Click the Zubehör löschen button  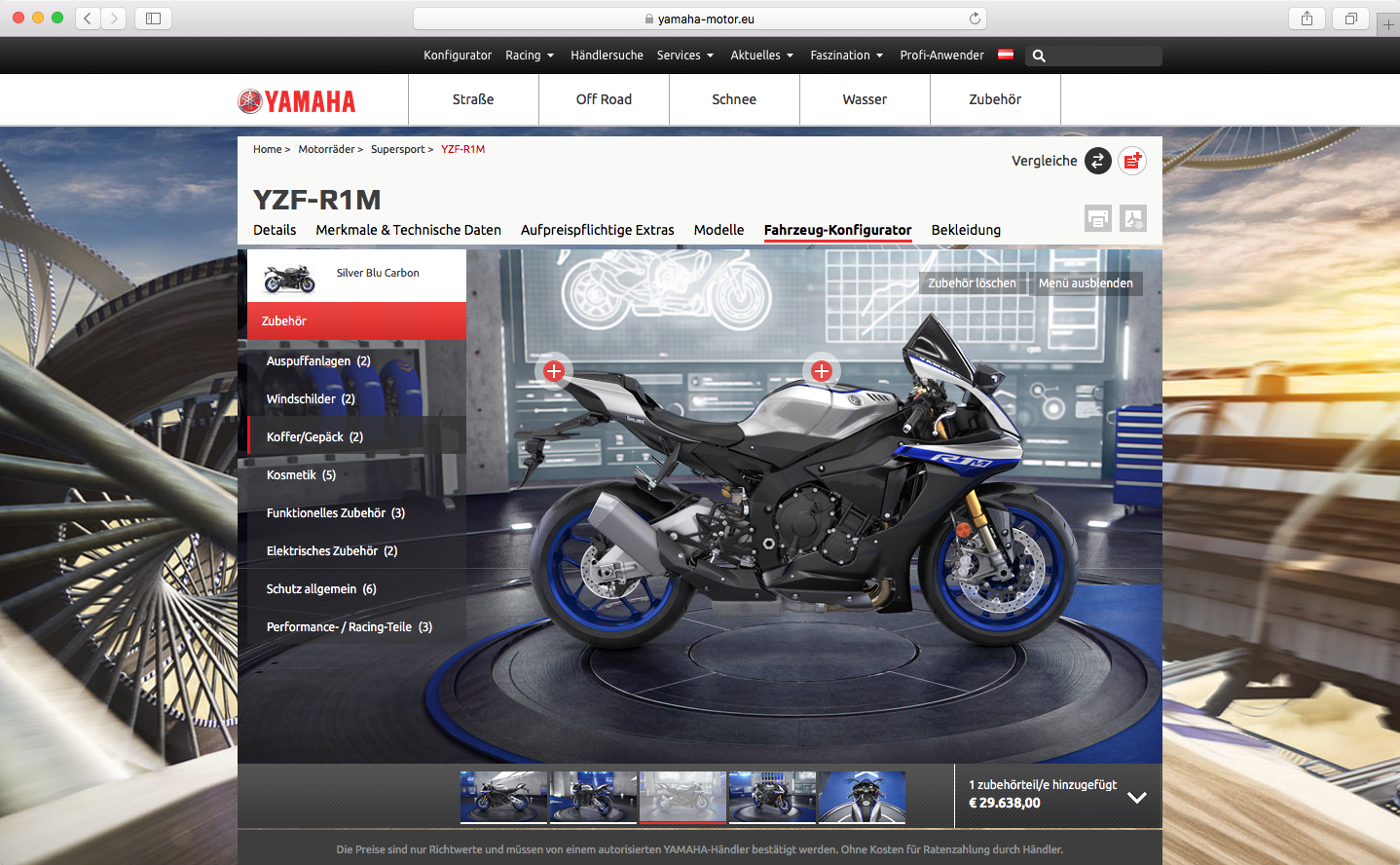pyautogui.click(x=972, y=283)
